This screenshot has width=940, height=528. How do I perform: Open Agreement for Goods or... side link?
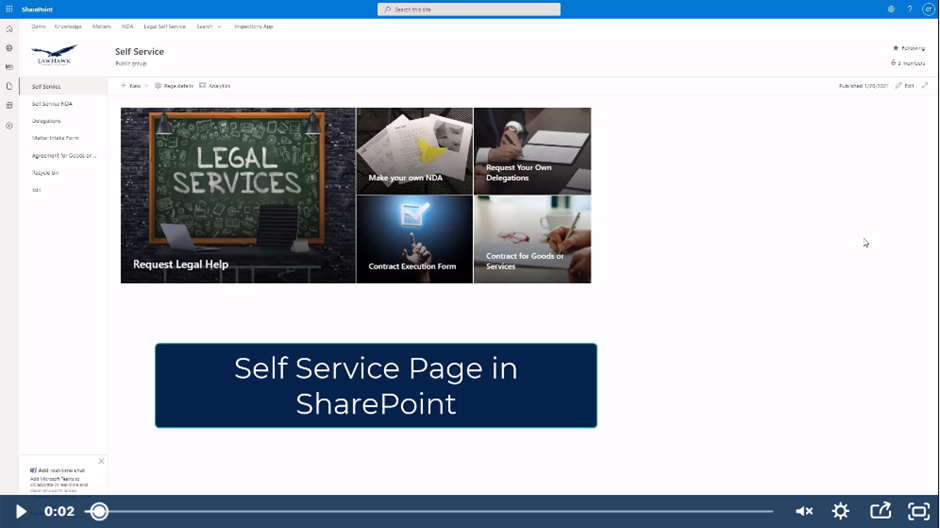64,155
